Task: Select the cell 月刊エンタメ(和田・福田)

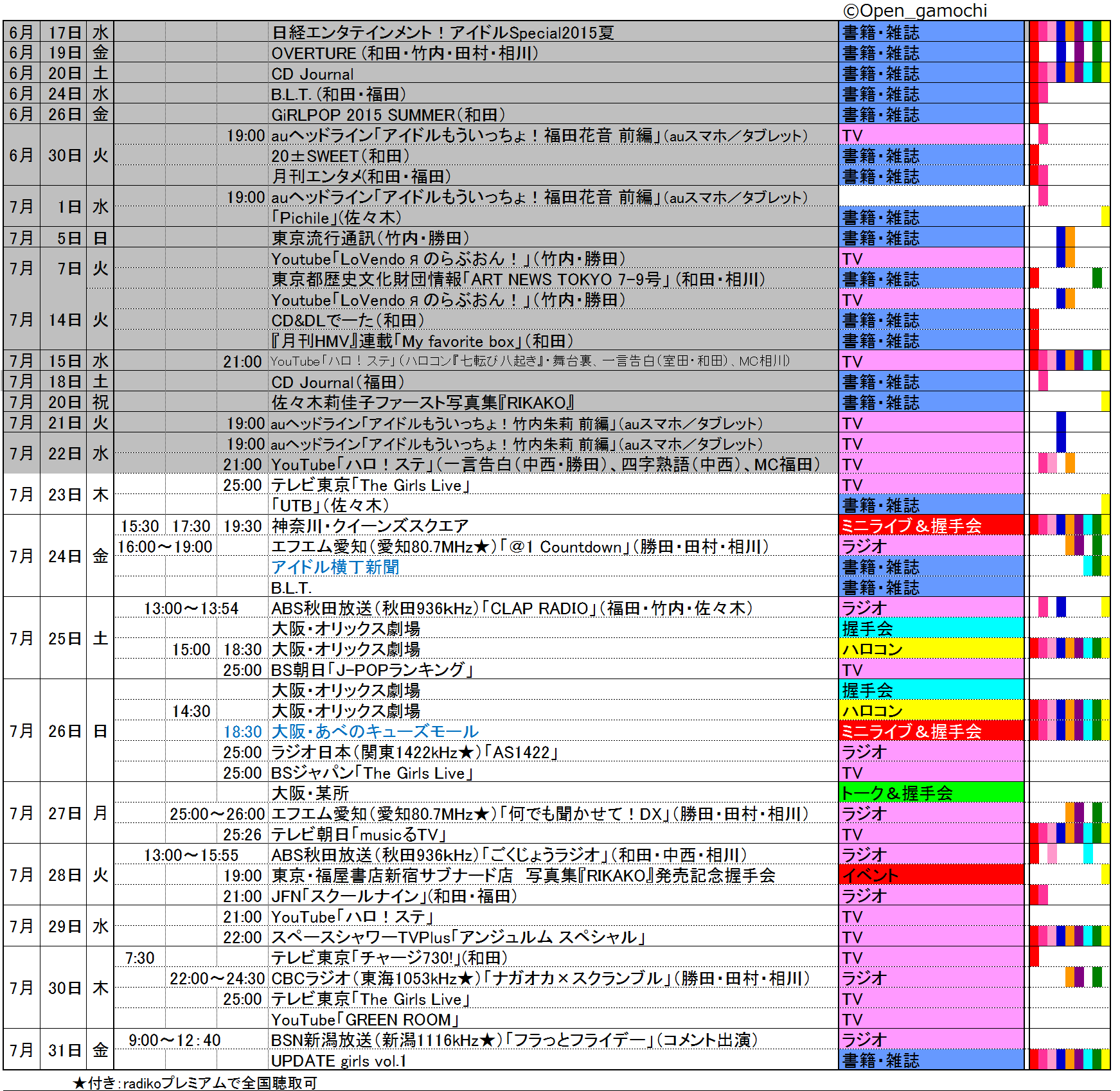Action: tap(553, 176)
